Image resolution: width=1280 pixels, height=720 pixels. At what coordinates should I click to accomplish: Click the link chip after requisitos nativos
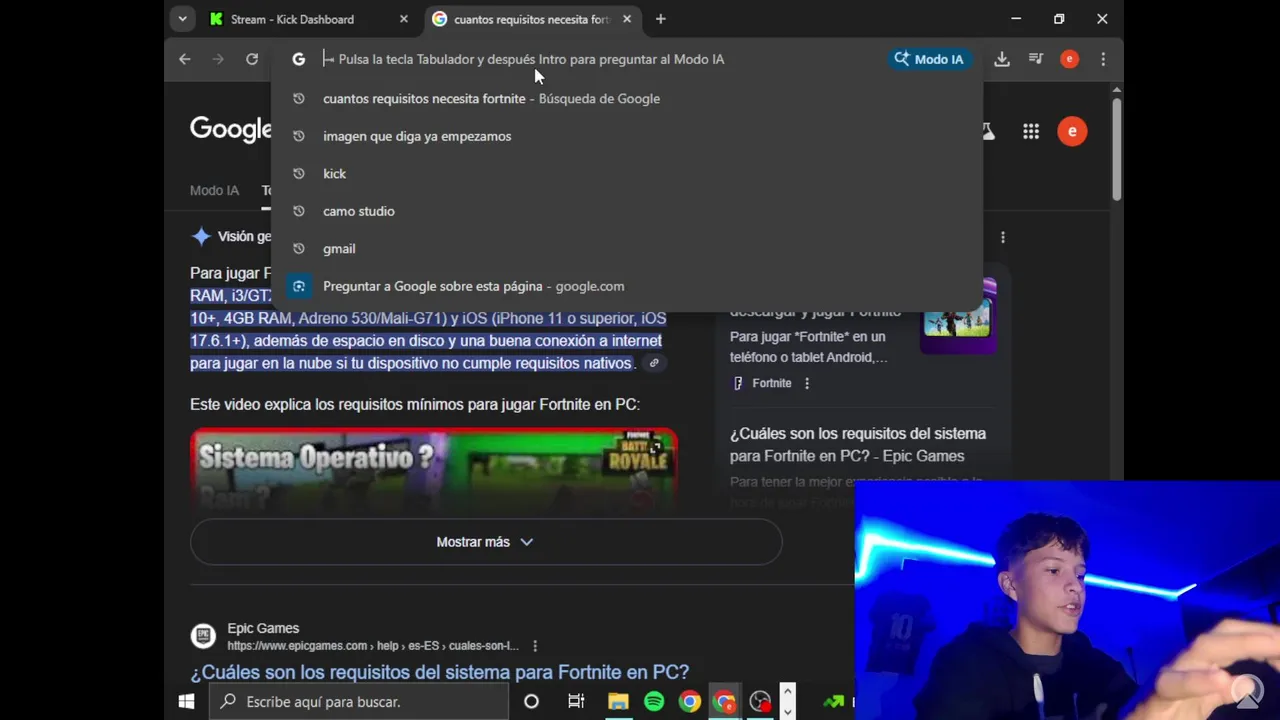[x=654, y=363]
